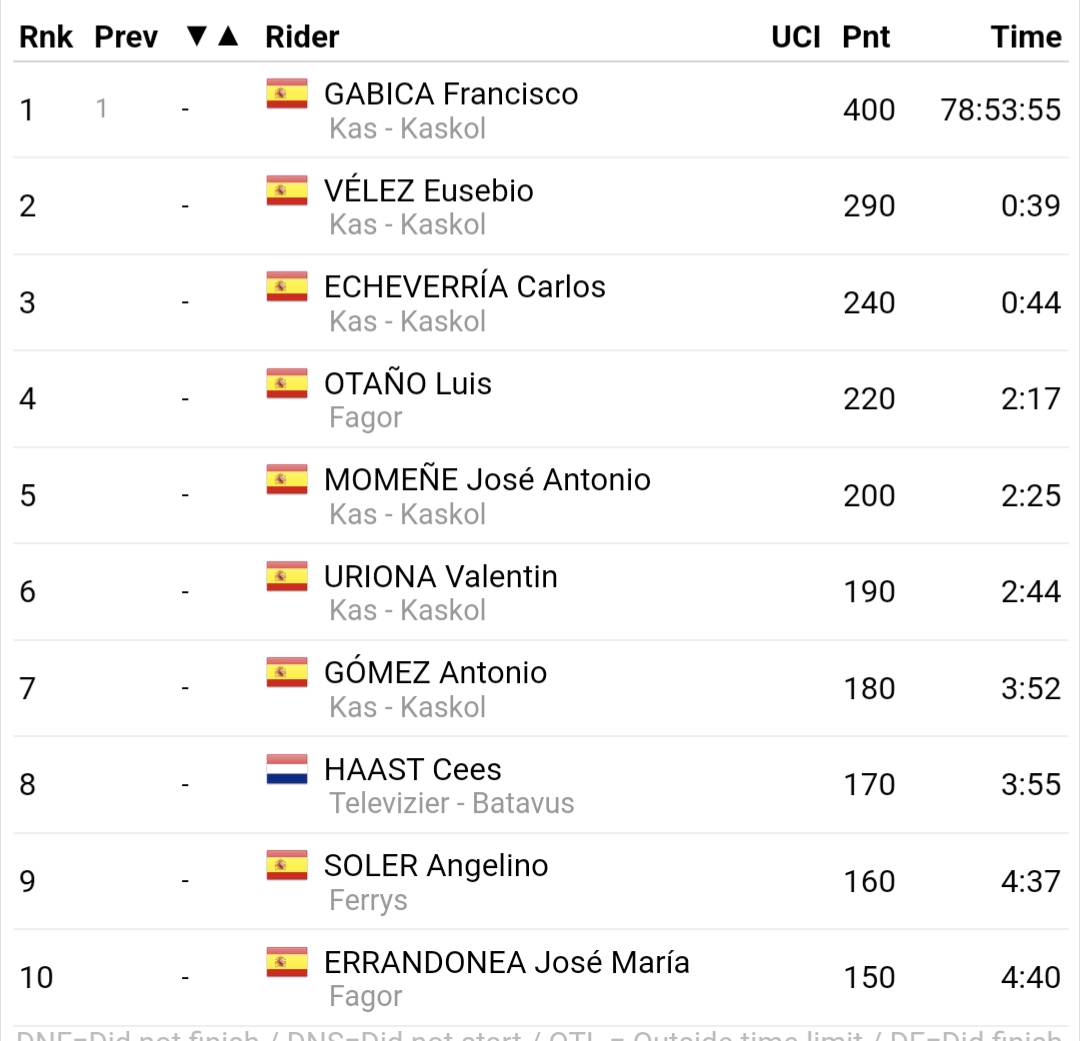Open the Ferrys team link

368,900
